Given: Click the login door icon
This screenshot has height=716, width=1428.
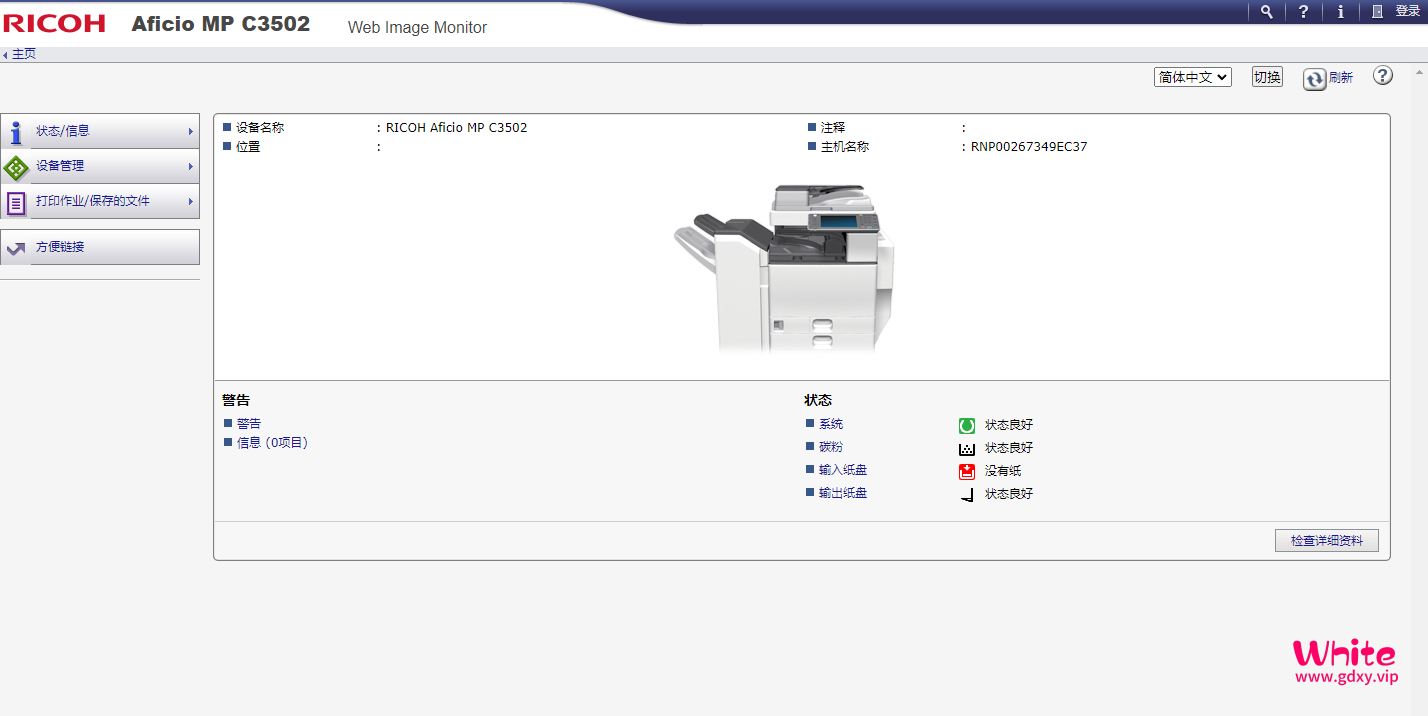Looking at the screenshot, I should tap(1378, 12).
